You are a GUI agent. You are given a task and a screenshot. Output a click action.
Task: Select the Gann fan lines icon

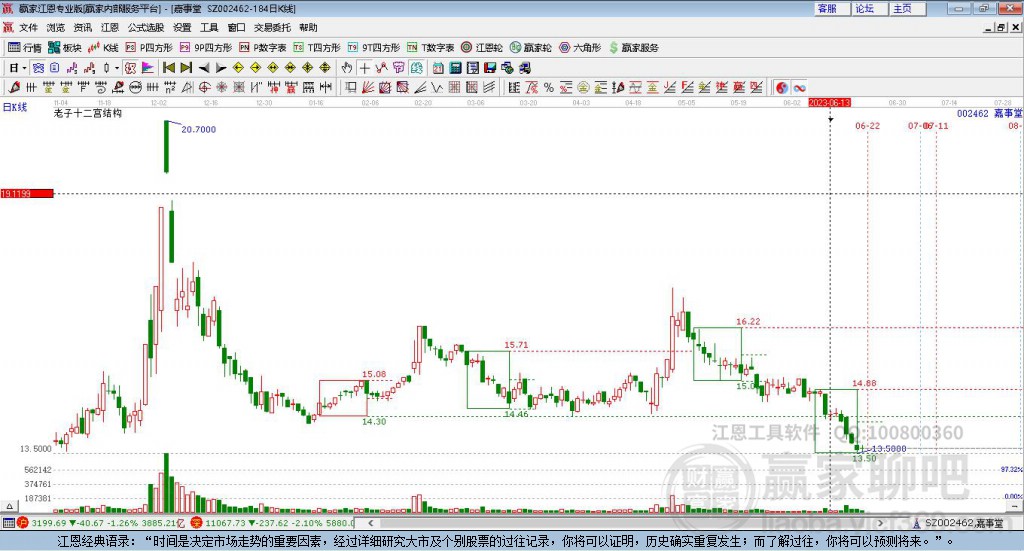(368, 87)
